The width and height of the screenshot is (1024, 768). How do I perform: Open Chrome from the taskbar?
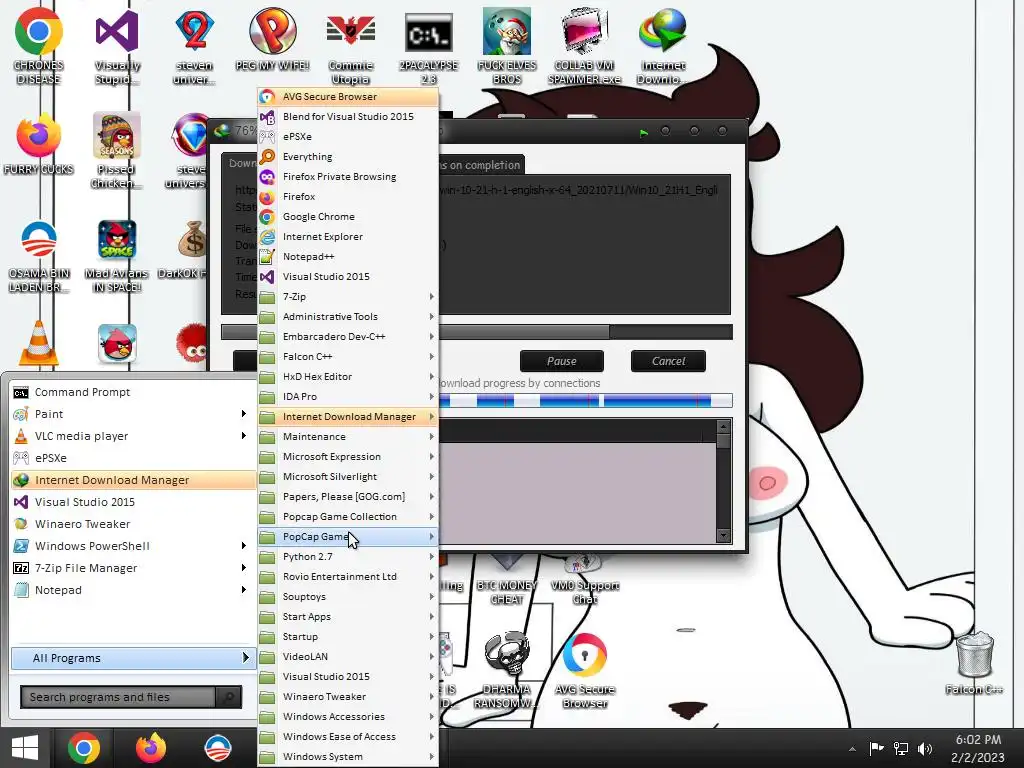click(x=84, y=748)
